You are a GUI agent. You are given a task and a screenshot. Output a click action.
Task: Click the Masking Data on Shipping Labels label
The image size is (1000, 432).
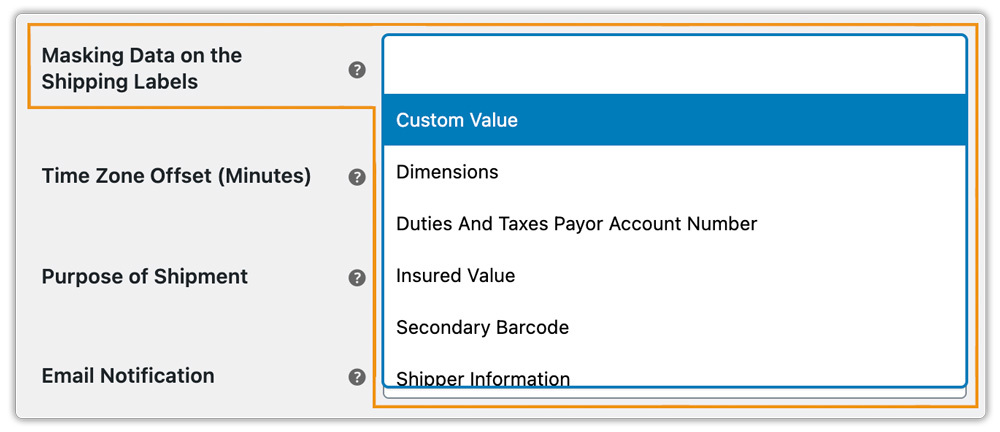click(141, 68)
